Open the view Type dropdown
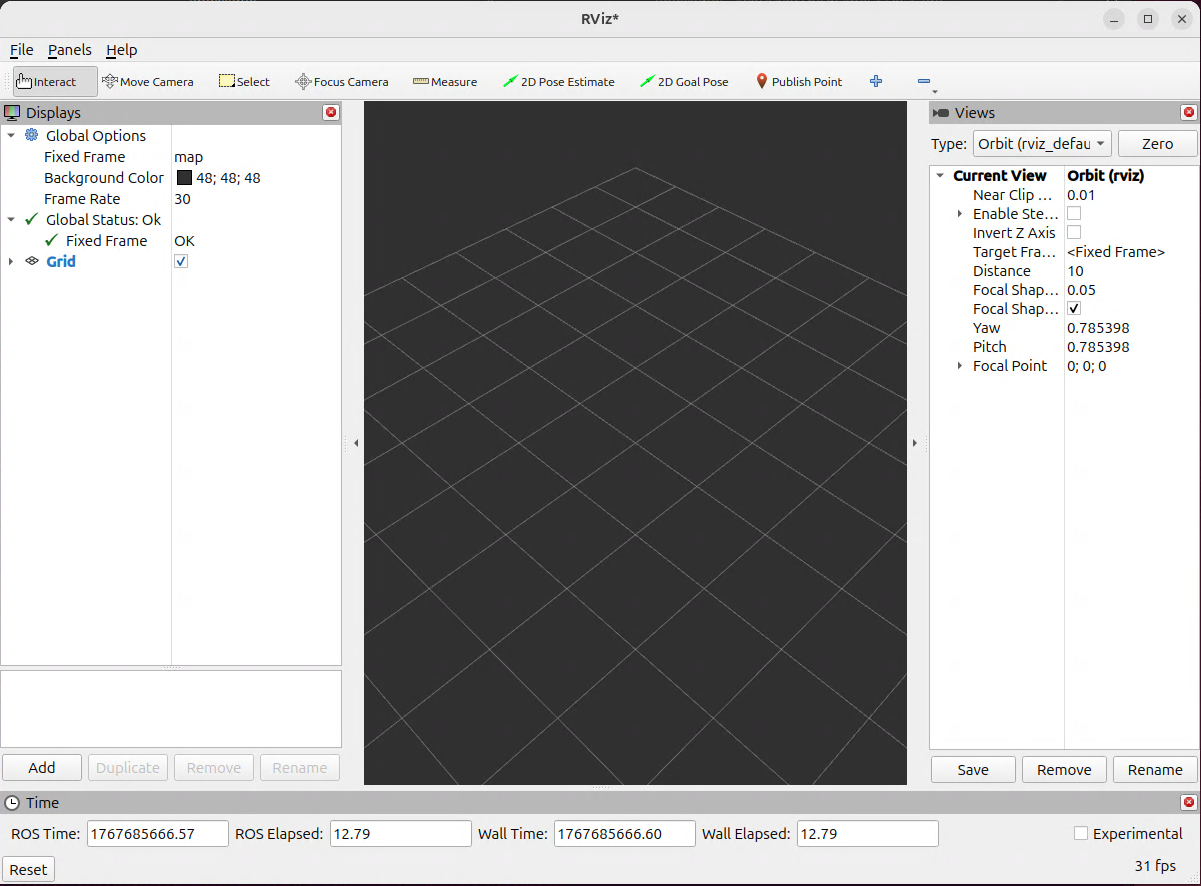The height and width of the screenshot is (886, 1201). pos(1042,144)
